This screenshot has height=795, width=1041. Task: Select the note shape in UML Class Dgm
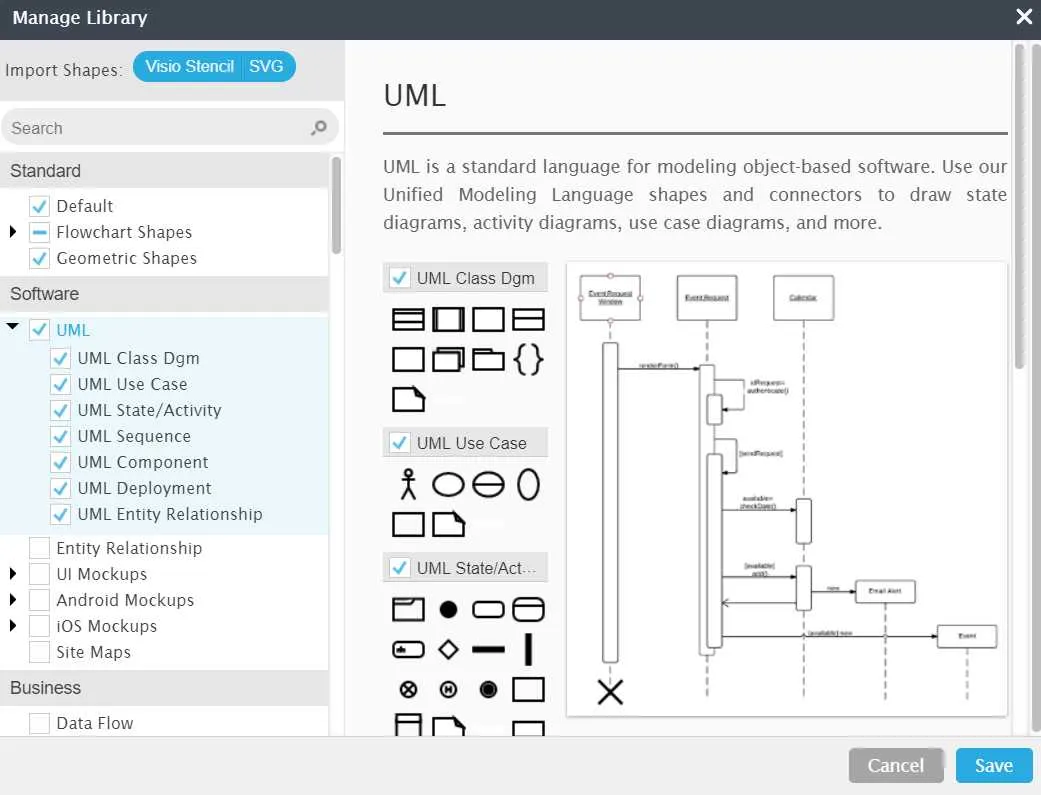click(x=408, y=399)
